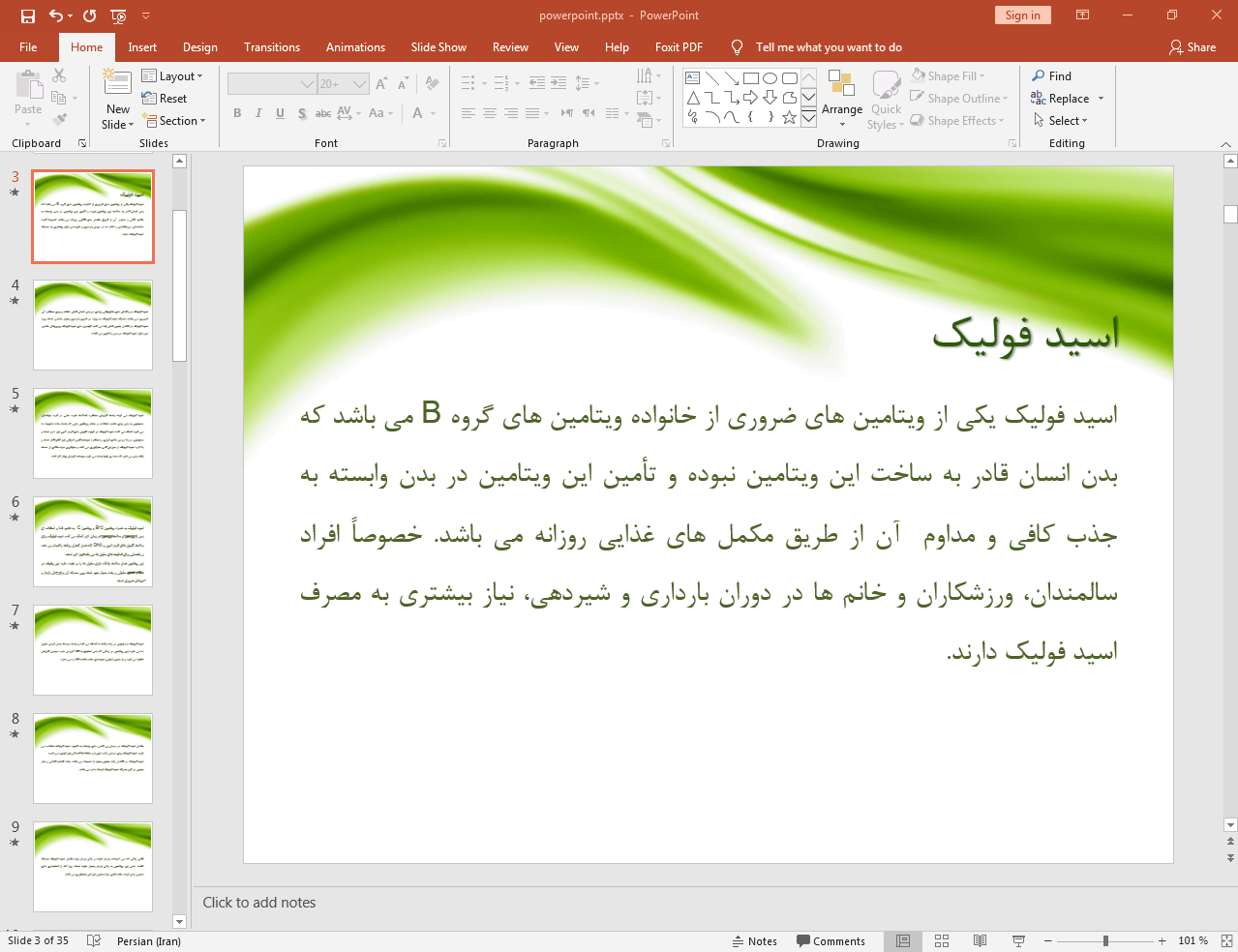This screenshot has height=952, width=1238.
Task: Click the Undo arrow icon
Action: (55, 15)
